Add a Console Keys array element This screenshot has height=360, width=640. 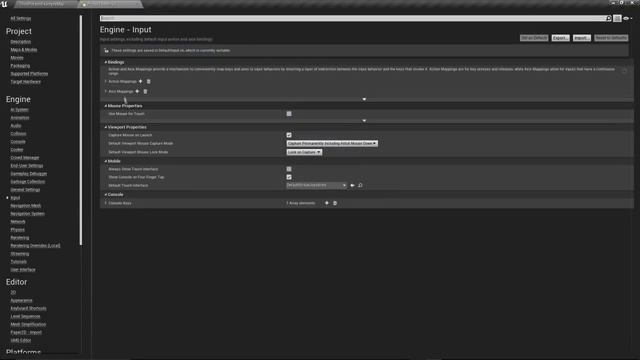coord(327,203)
